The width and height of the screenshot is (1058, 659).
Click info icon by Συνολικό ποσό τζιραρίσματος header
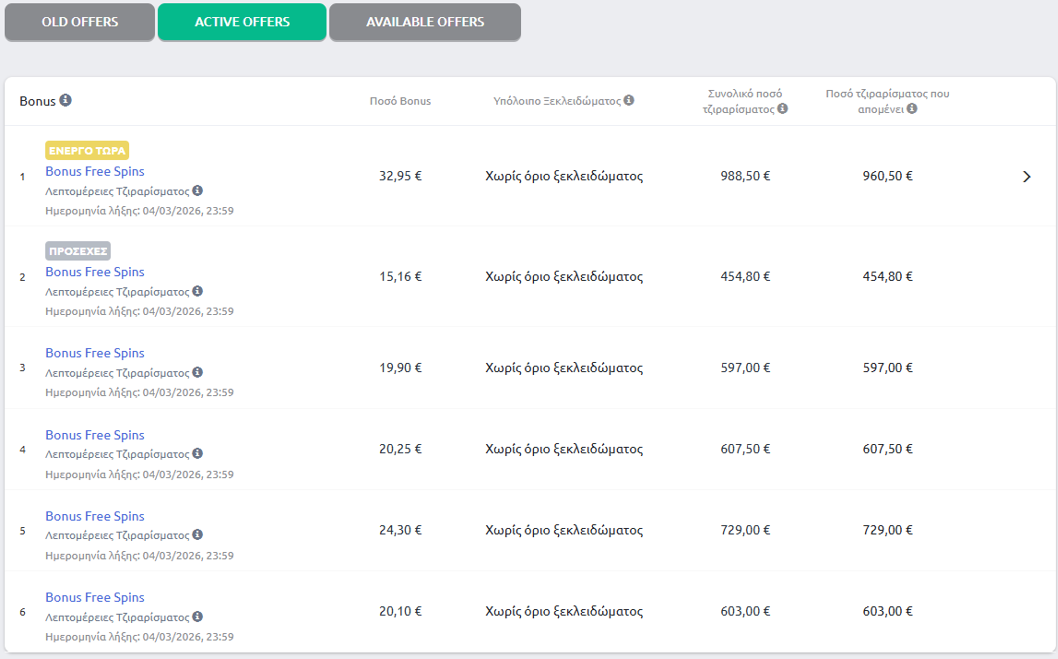[x=782, y=109]
